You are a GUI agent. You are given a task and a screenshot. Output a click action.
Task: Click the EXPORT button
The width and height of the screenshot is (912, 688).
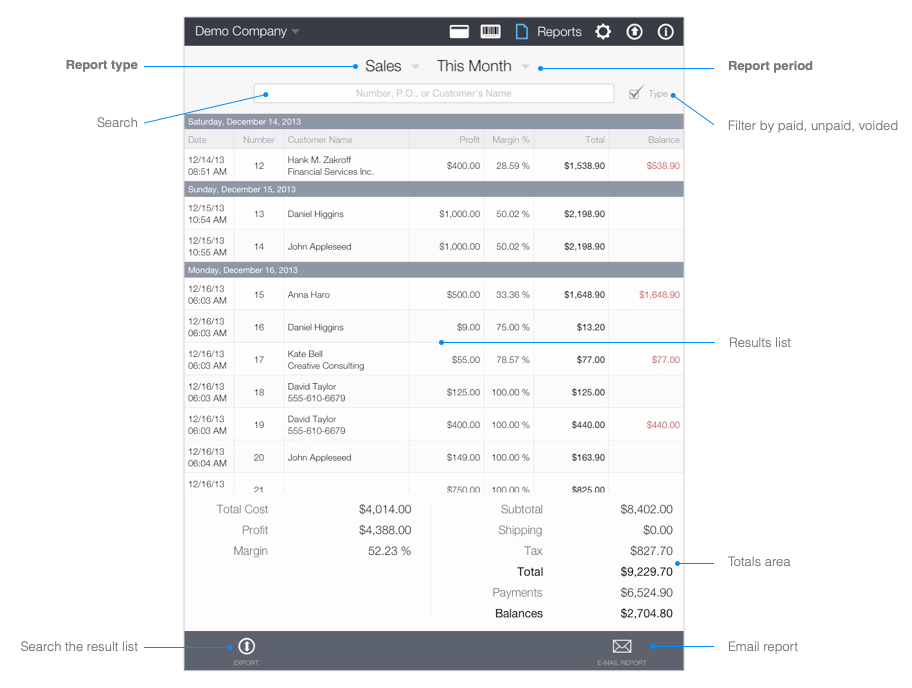[x=247, y=650]
